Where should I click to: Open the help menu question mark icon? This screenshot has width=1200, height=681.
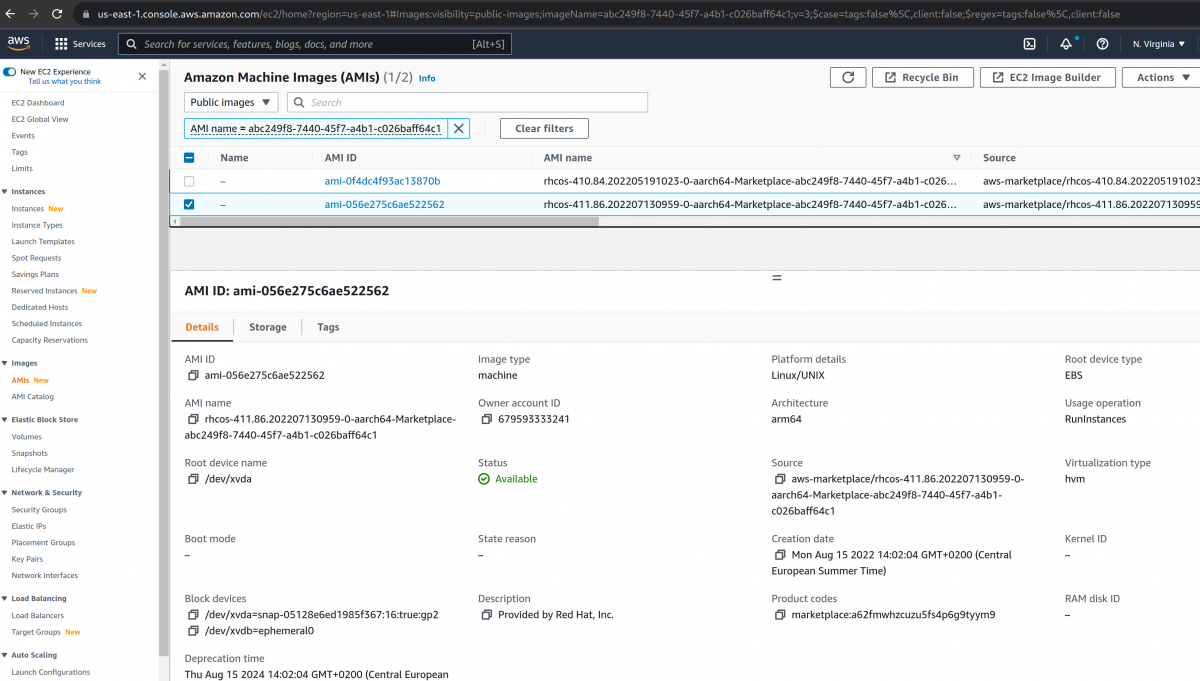[1101, 44]
